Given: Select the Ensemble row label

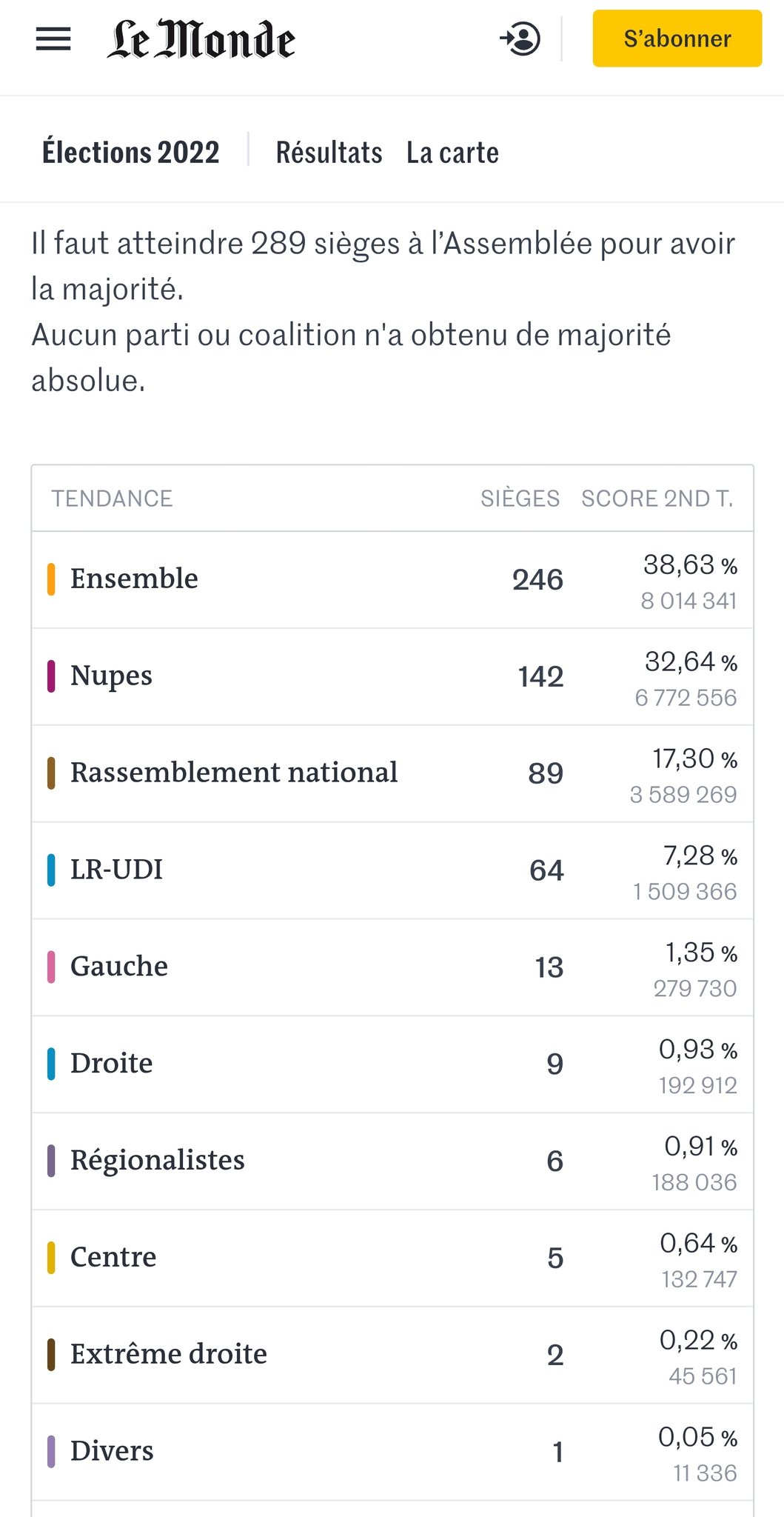Looking at the screenshot, I should click(x=134, y=579).
